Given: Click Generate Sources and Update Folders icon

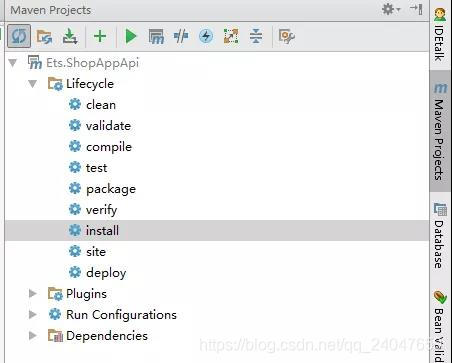Looking at the screenshot, I should [x=44, y=36].
